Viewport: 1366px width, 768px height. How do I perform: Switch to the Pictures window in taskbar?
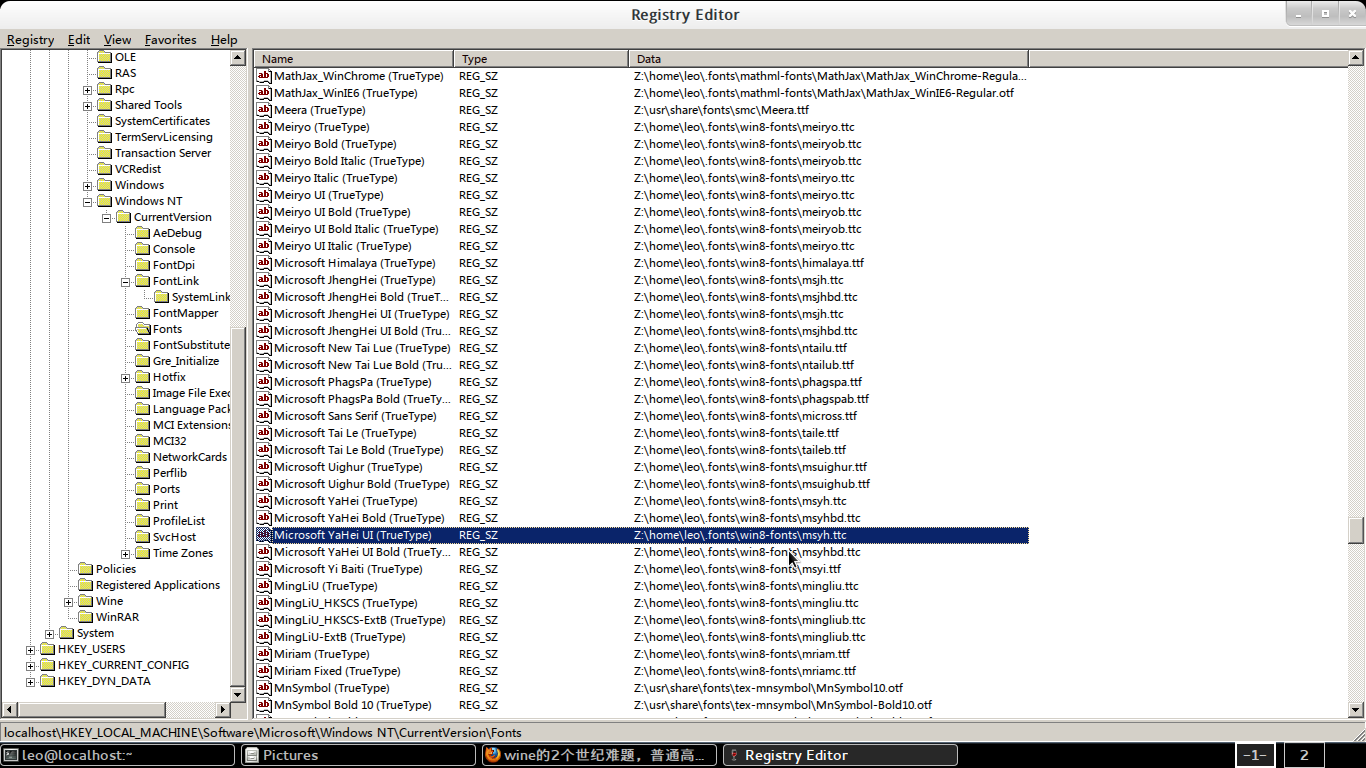[x=360, y=755]
